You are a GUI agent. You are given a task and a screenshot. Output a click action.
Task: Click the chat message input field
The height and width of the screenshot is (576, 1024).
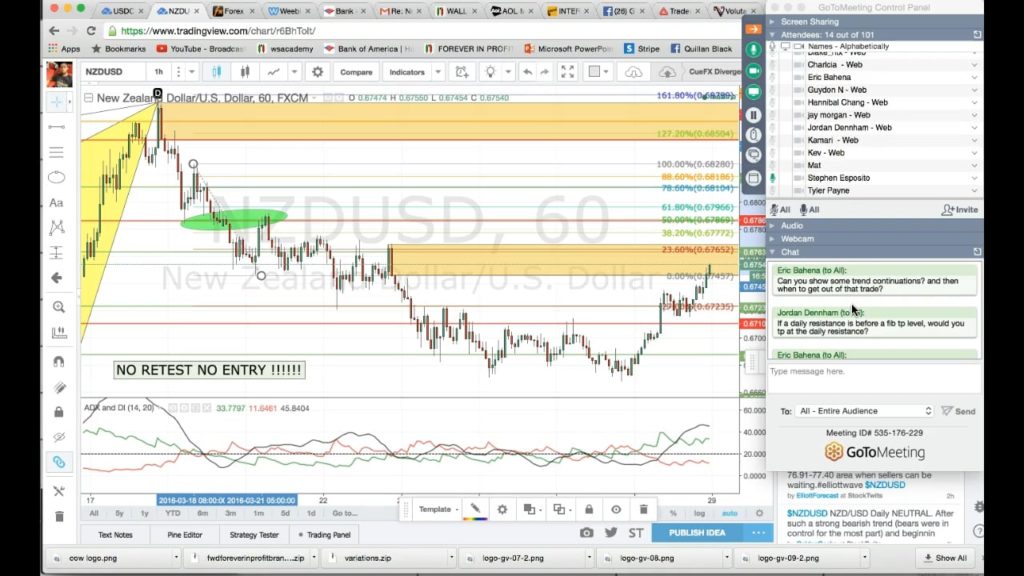click(x=870, y=372)
